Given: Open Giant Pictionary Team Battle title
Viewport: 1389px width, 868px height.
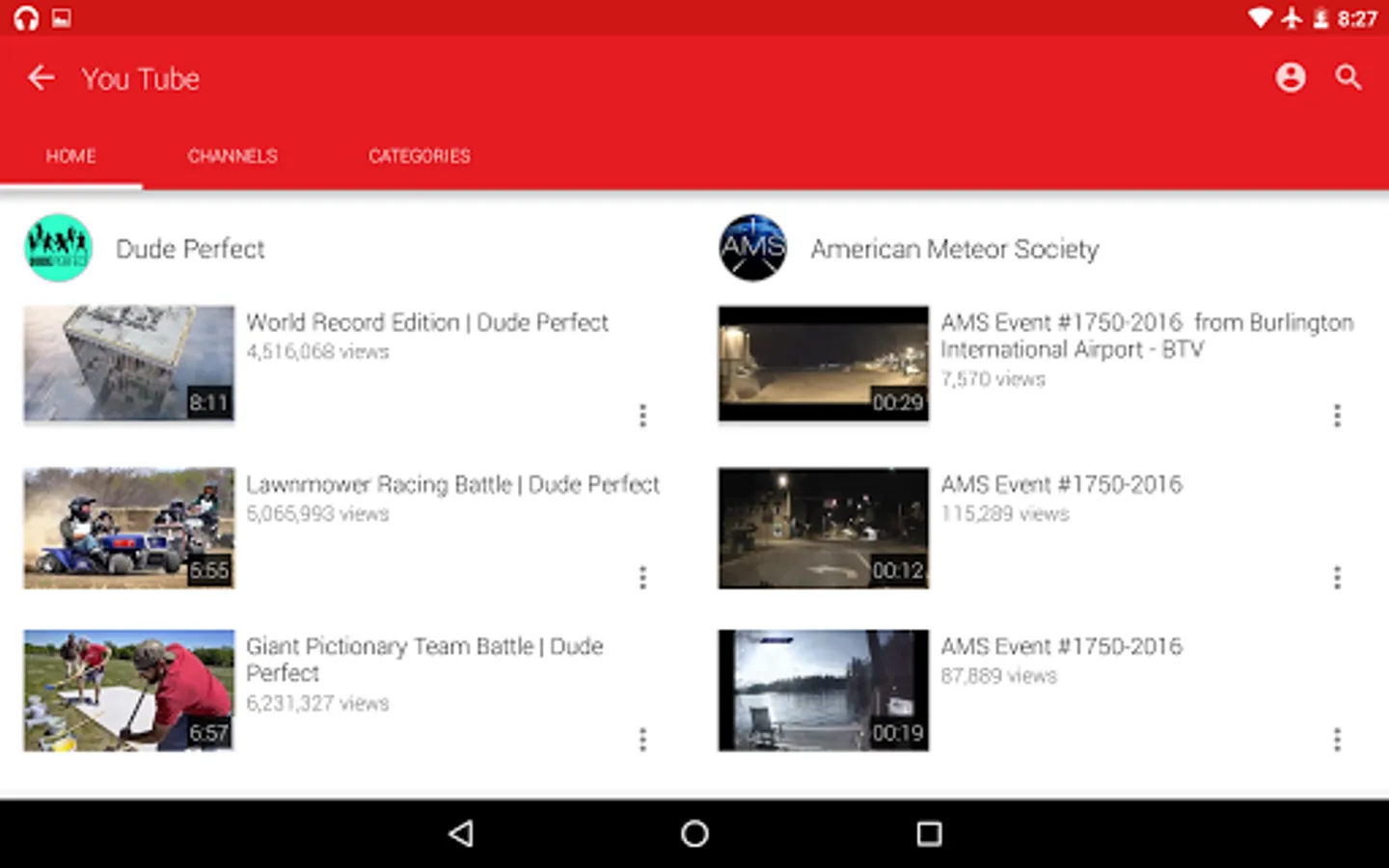Looking at the screenshot, I should pyautogui.click(x=424, y=660).
